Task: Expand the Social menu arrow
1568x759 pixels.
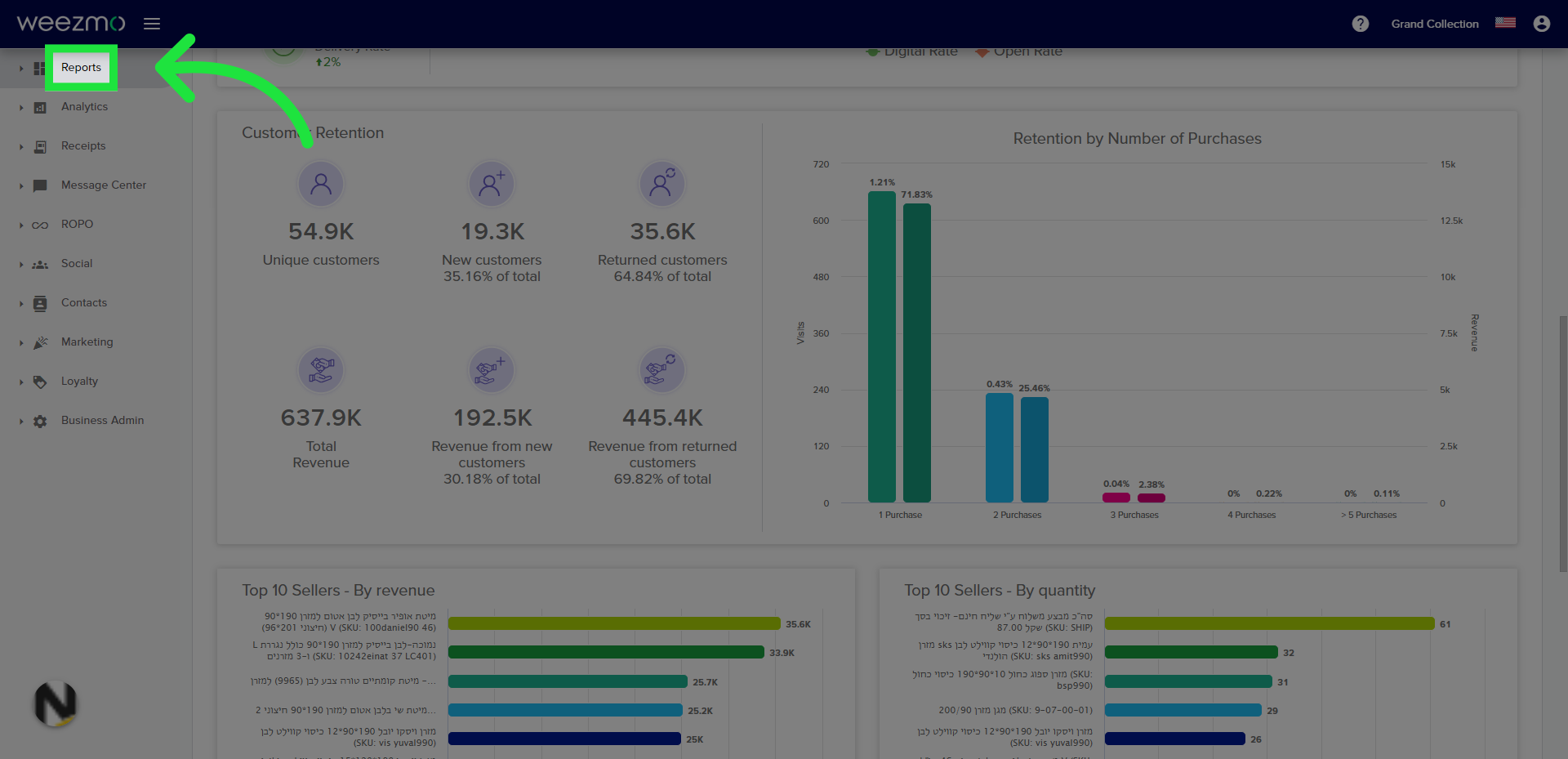Action: (x=21, y=265)
